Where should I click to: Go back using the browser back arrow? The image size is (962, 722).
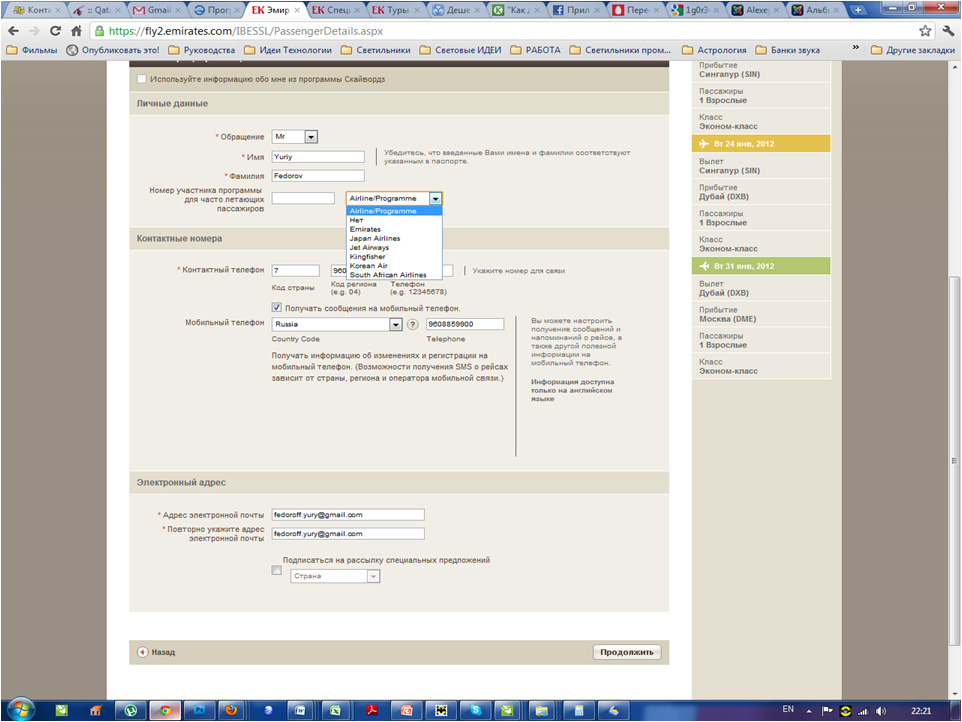click(x=13, y=31)
